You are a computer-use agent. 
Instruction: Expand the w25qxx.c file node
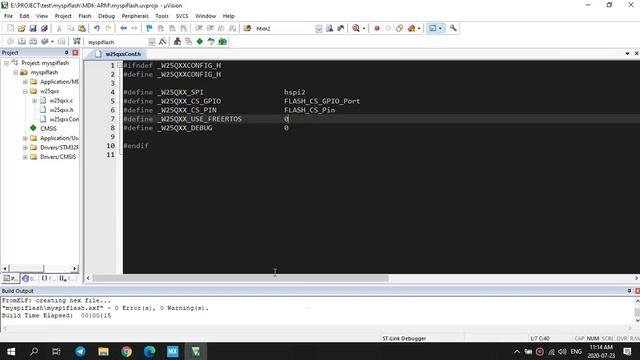point(34,100)
